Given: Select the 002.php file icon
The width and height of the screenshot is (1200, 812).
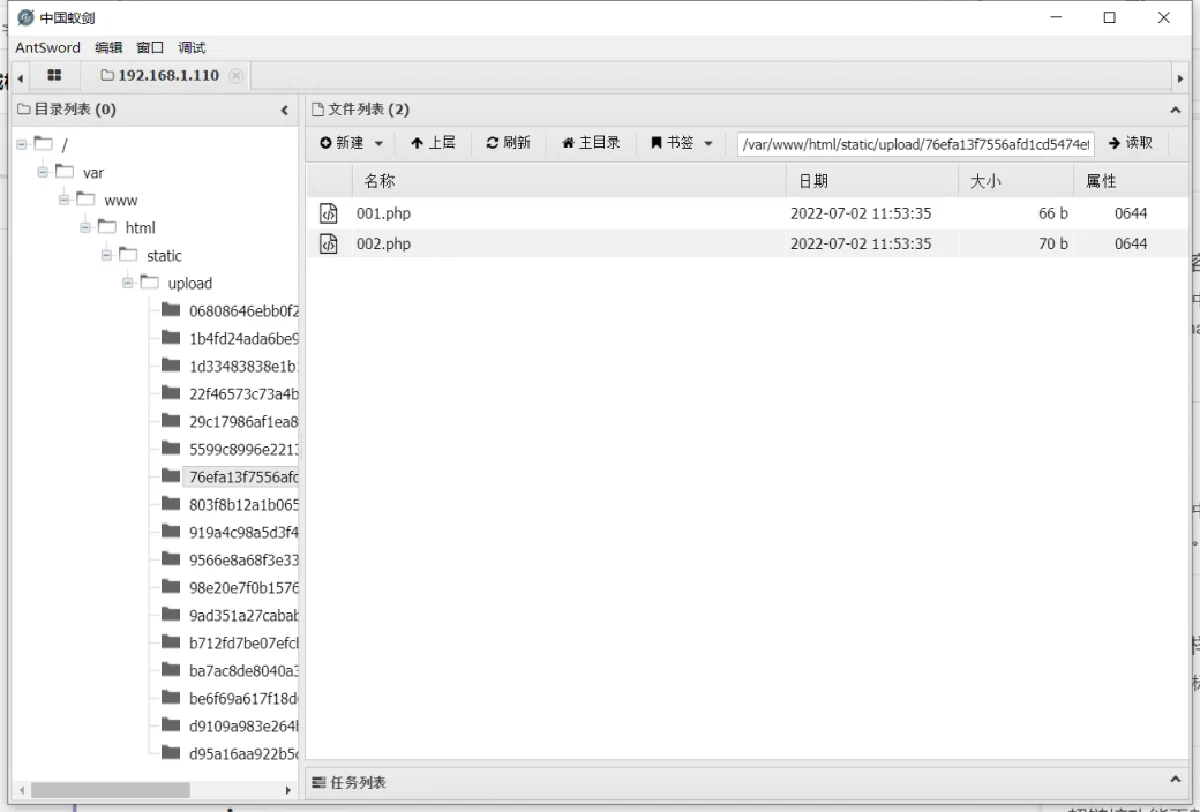Looking at the screenshot, I should pos(328,243).
